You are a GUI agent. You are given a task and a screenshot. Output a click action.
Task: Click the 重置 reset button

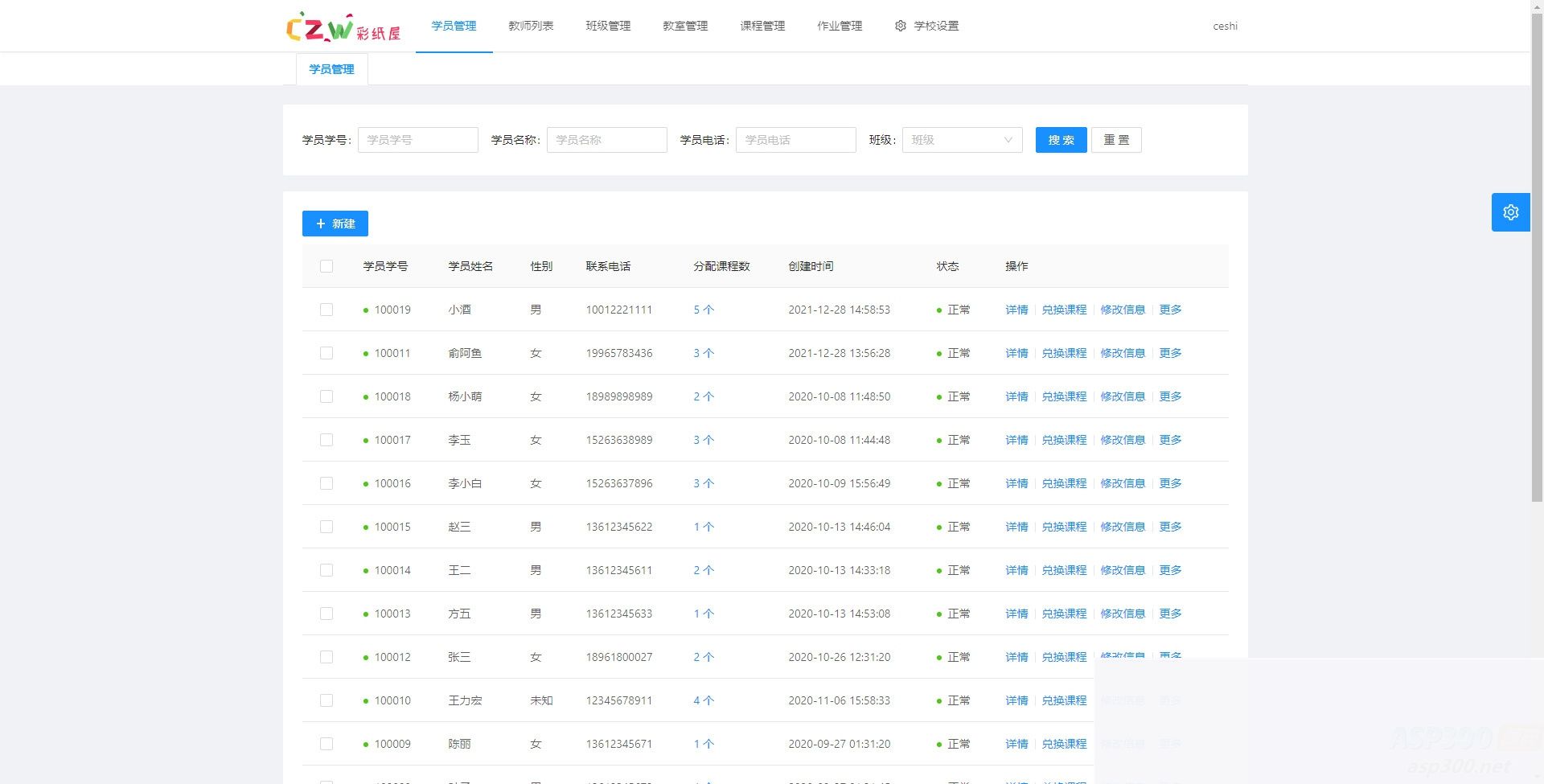1116,139
